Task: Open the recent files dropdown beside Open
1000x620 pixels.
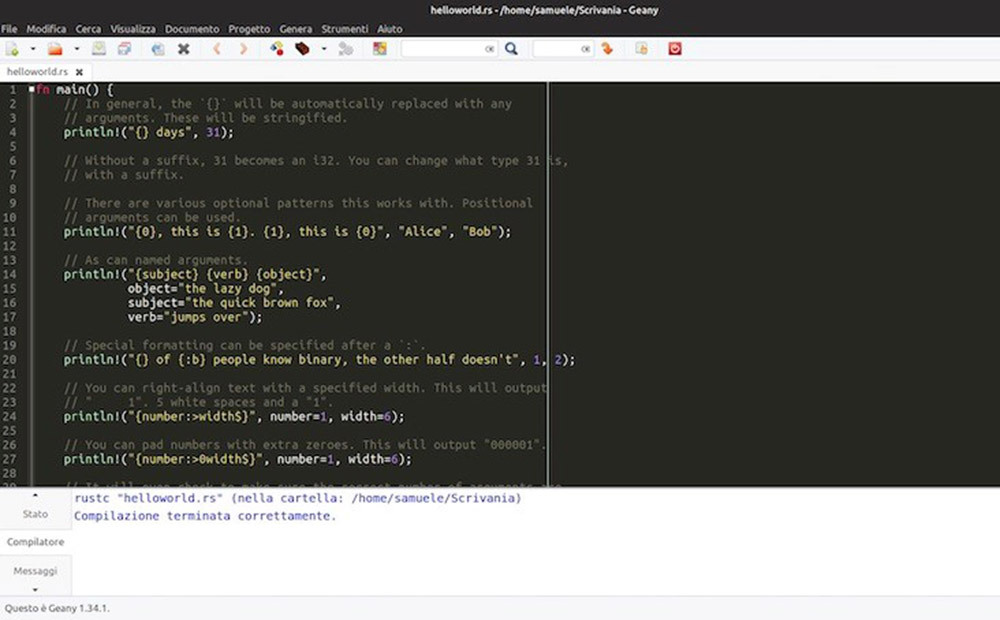Action: (77, 48)
